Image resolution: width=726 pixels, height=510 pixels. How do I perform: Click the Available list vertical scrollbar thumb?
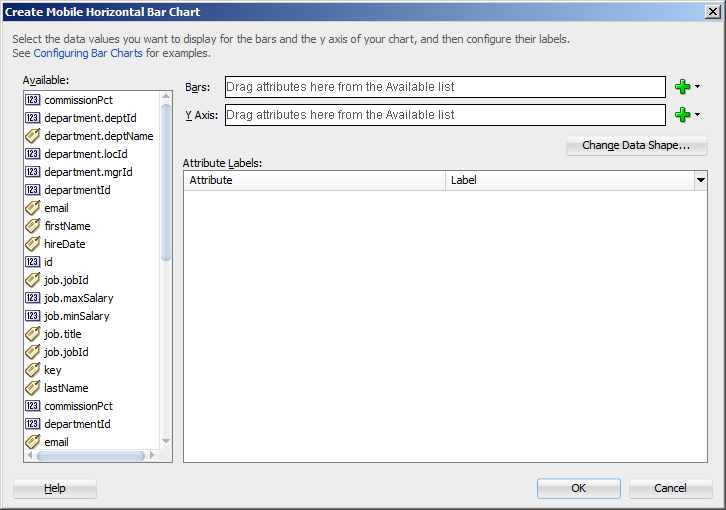166,183
